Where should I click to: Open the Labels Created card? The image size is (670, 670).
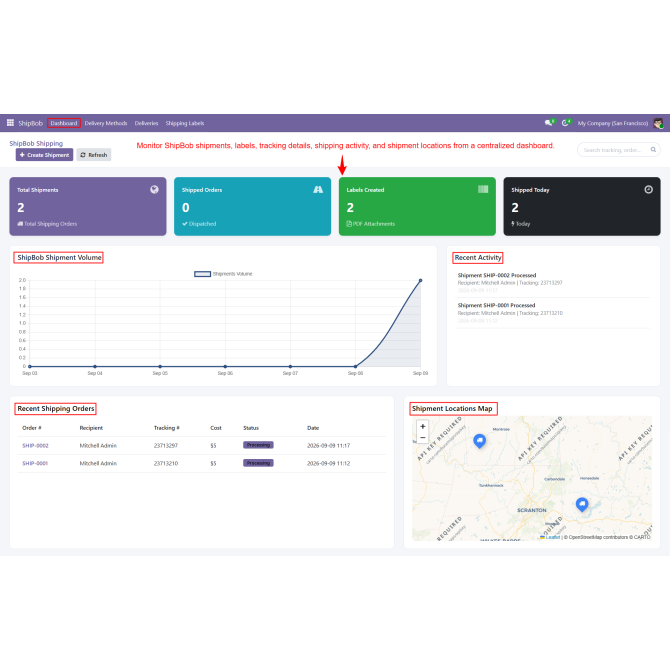(417, 206)
